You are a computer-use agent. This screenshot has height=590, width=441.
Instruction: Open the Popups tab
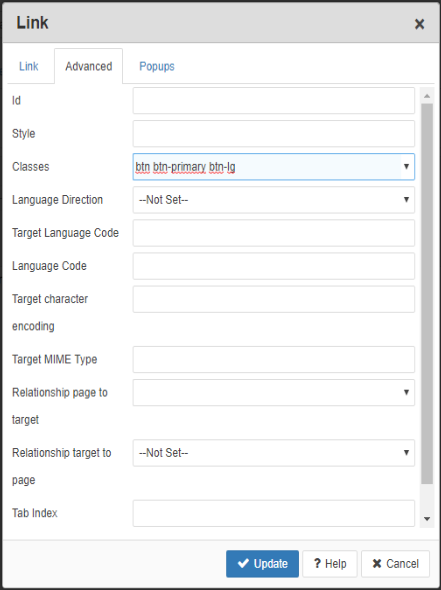(x=157, y=66)
